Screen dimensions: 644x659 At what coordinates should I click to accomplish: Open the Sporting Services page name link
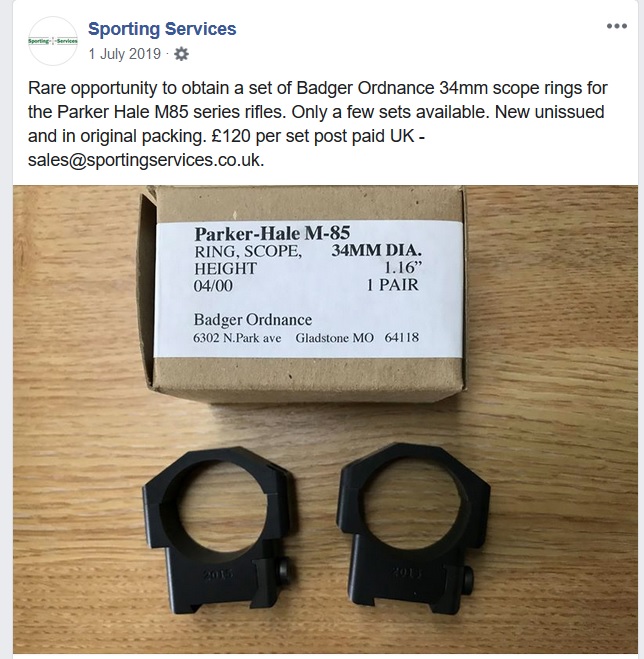coord(162,29)
